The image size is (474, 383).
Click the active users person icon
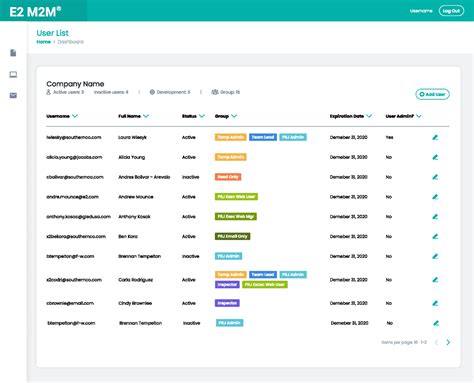48,92
